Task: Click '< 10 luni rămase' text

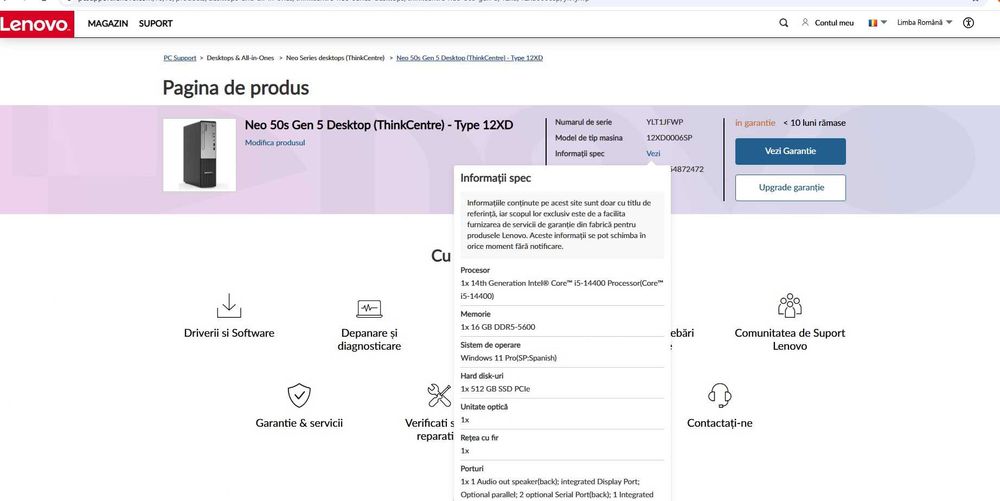Action: pos(814,123)
